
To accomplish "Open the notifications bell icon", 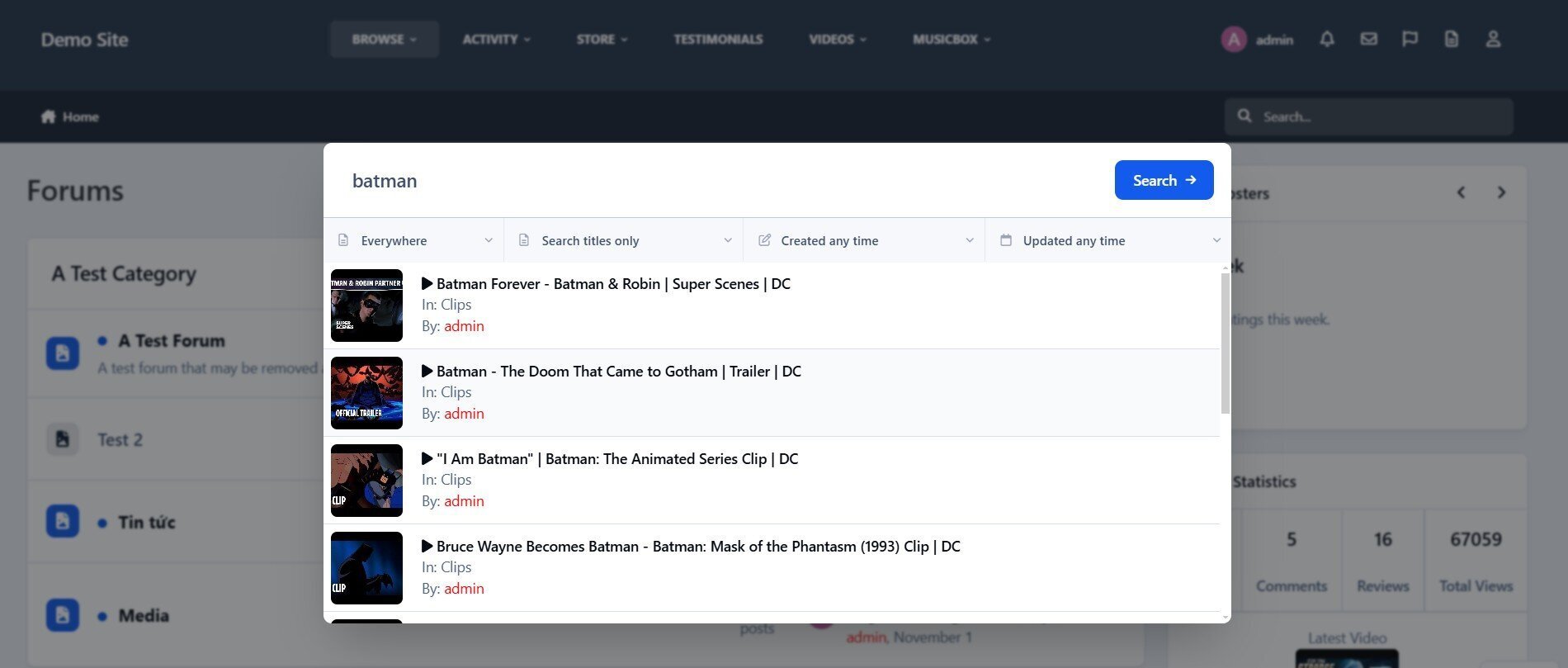I will coord(1326,39).
